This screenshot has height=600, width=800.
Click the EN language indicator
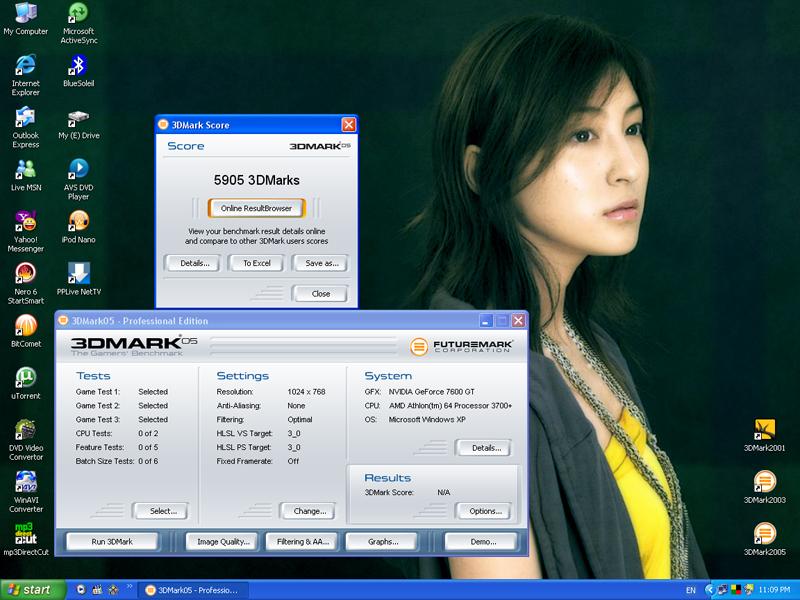coord(691,590)
